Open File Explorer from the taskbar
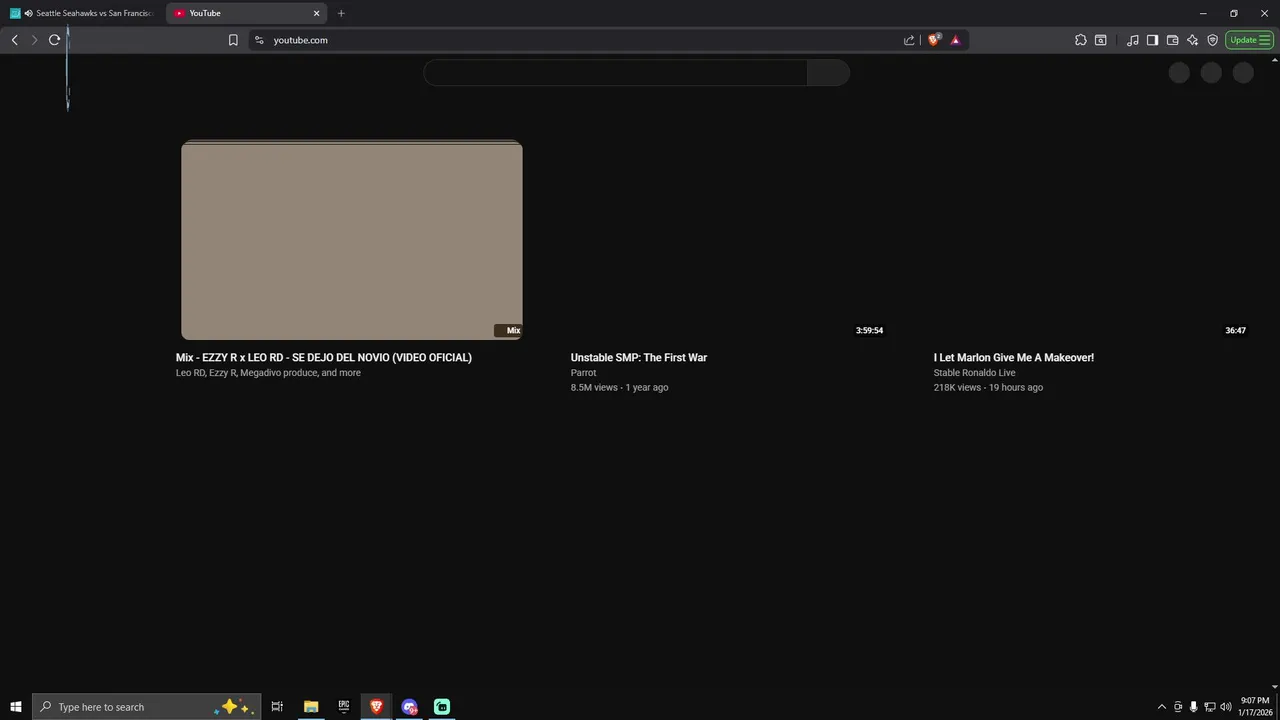The height and width of the screenshot is (720, 1280). 311,707
